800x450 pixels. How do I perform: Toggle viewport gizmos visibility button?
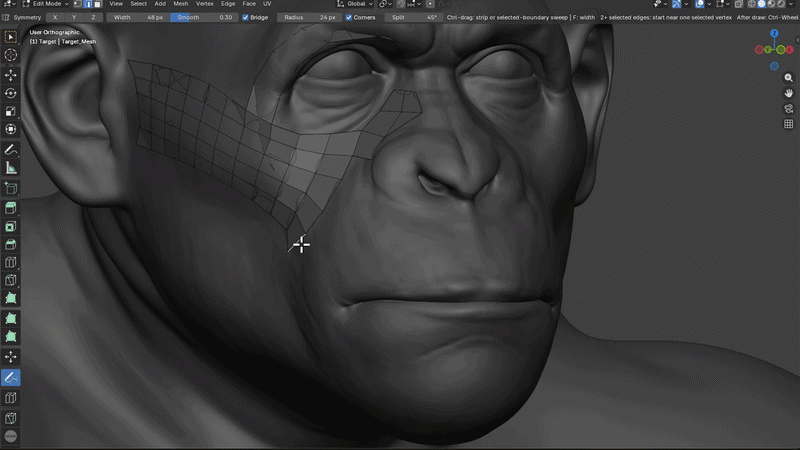coord(677,4)
